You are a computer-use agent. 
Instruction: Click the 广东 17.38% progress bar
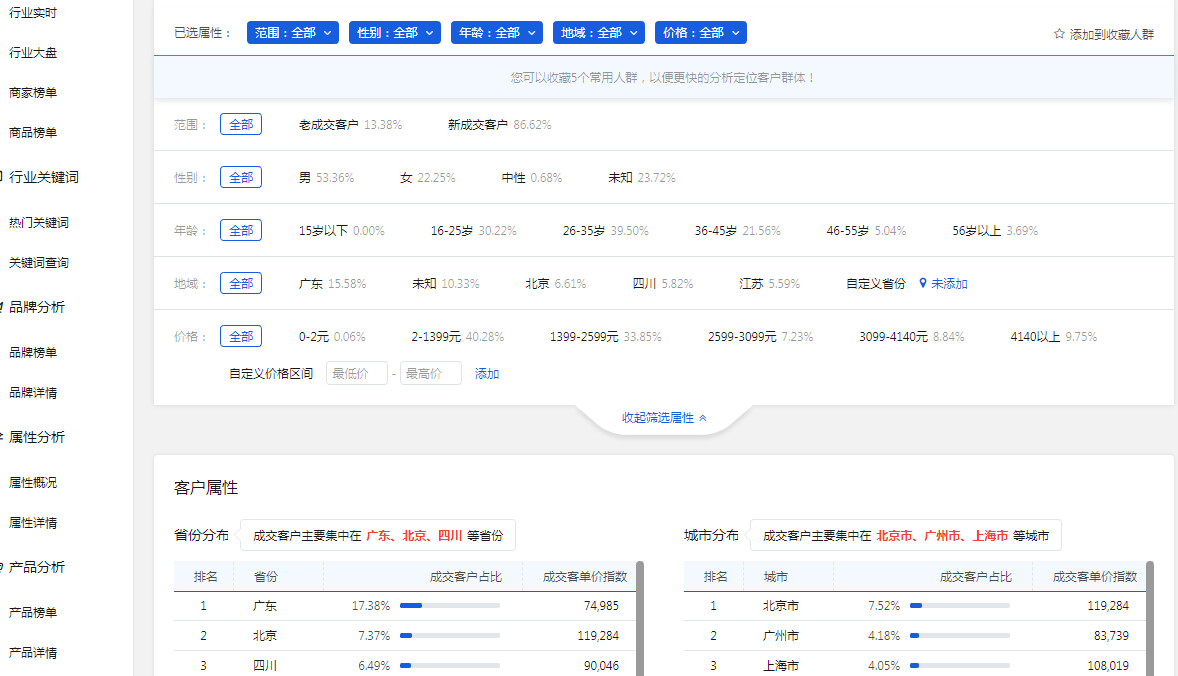(x=449, y=606)
